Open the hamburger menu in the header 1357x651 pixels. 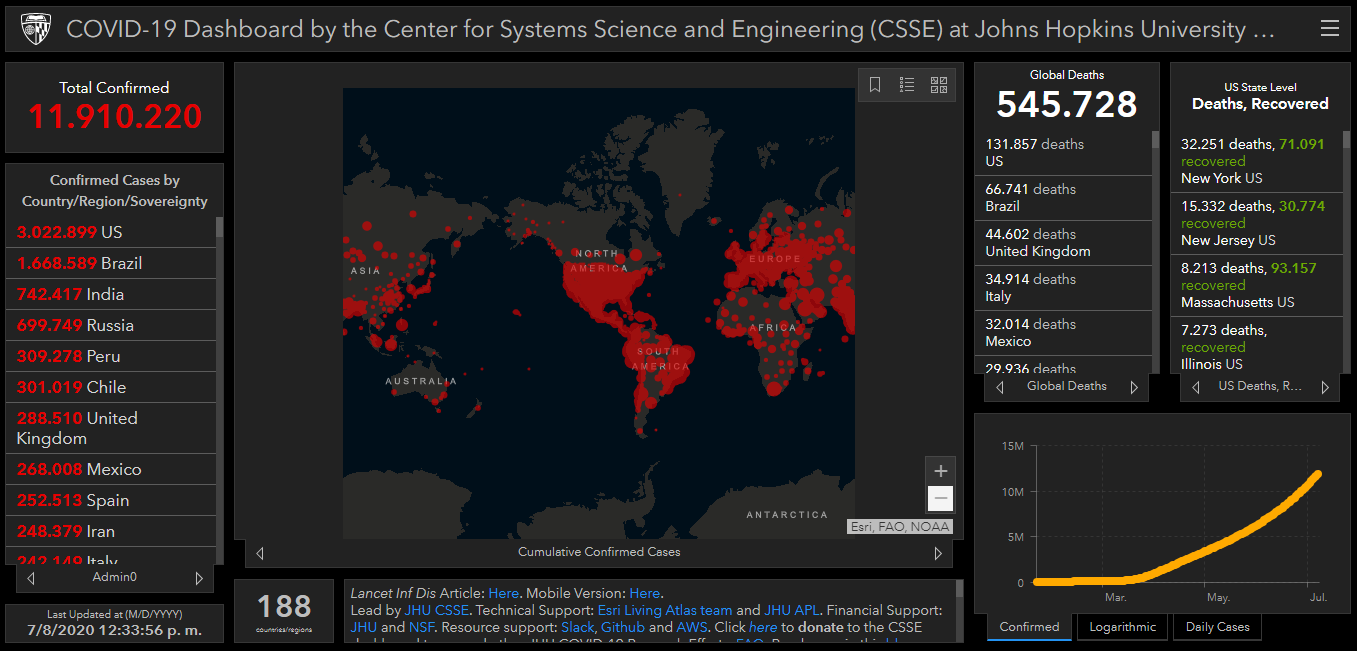(x=1330, y=29)
